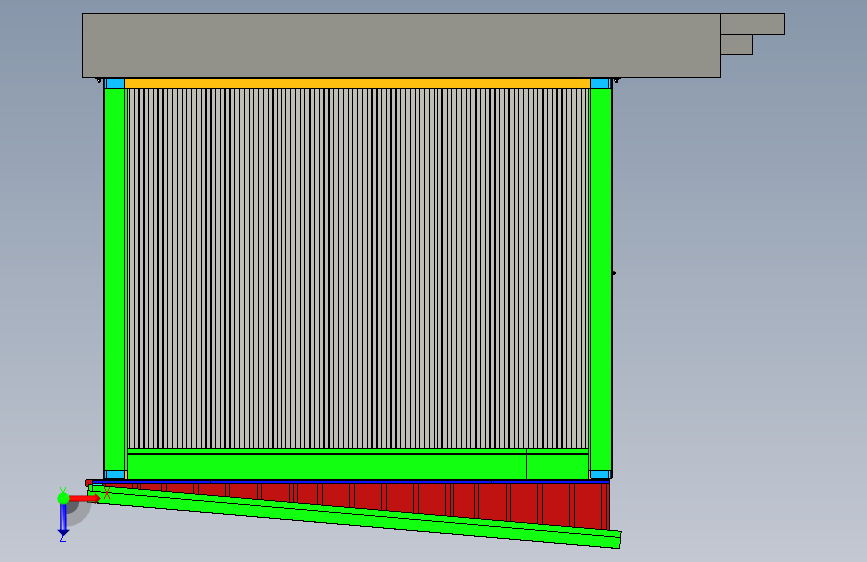Select the right green vertical column
This screenshot has width=867, height=562.
coord(601,279)
